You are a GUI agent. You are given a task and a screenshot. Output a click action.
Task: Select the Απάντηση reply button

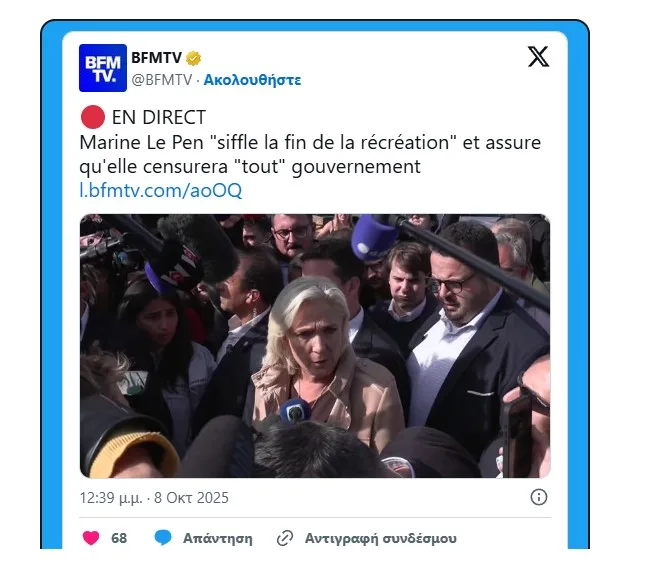[x=218, y=538]
